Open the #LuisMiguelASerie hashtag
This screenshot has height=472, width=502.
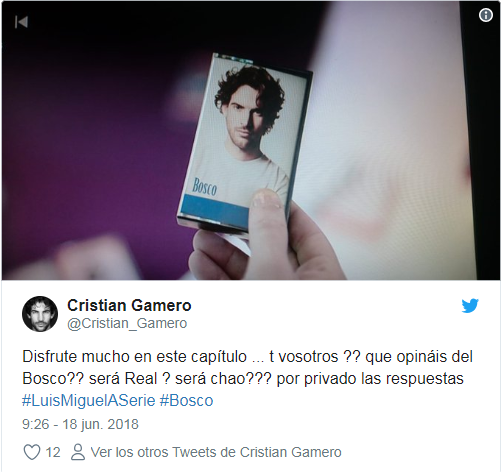point(89,400)
